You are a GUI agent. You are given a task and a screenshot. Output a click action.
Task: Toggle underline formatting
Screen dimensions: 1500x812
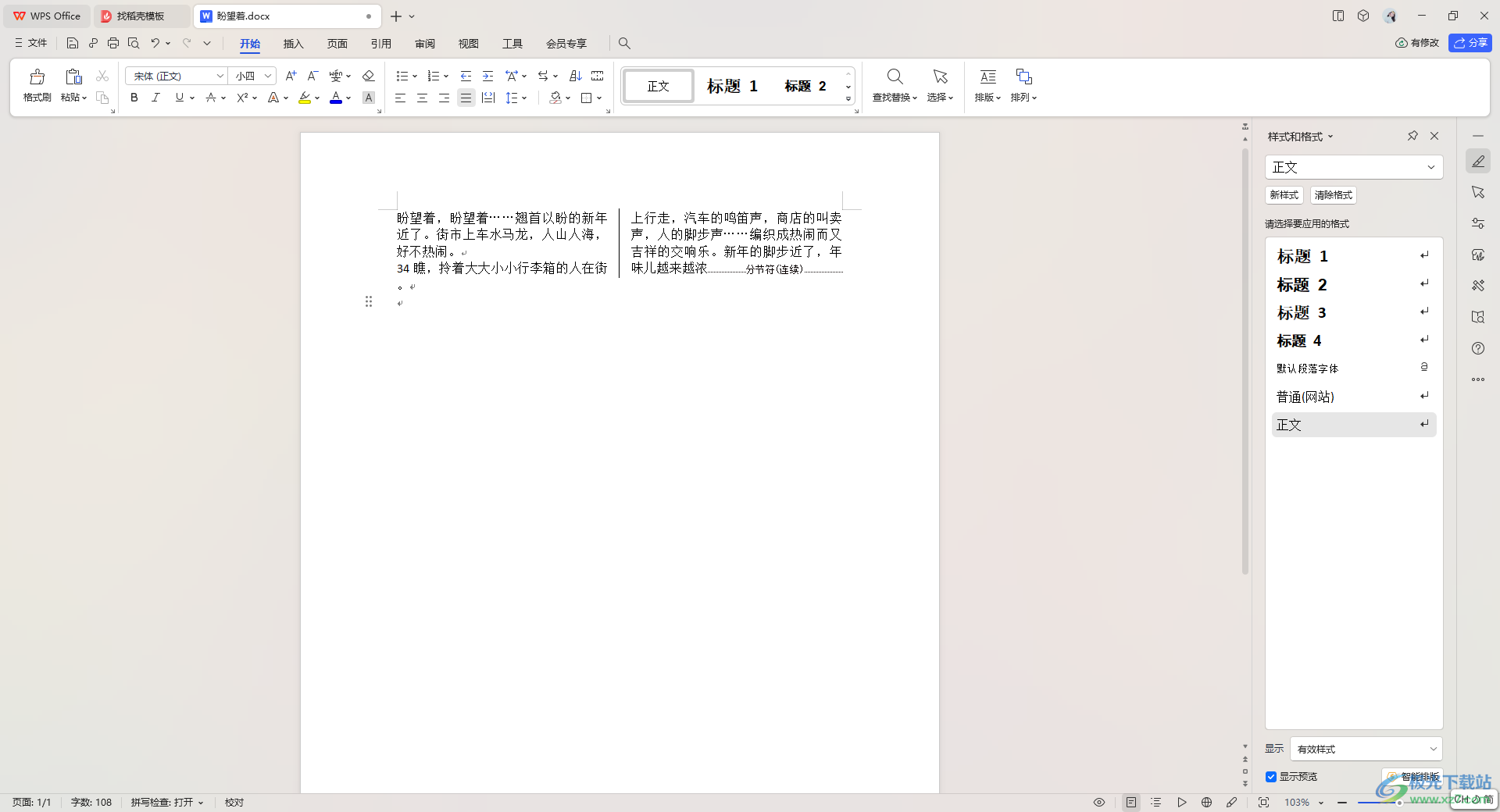pos(180,98)
